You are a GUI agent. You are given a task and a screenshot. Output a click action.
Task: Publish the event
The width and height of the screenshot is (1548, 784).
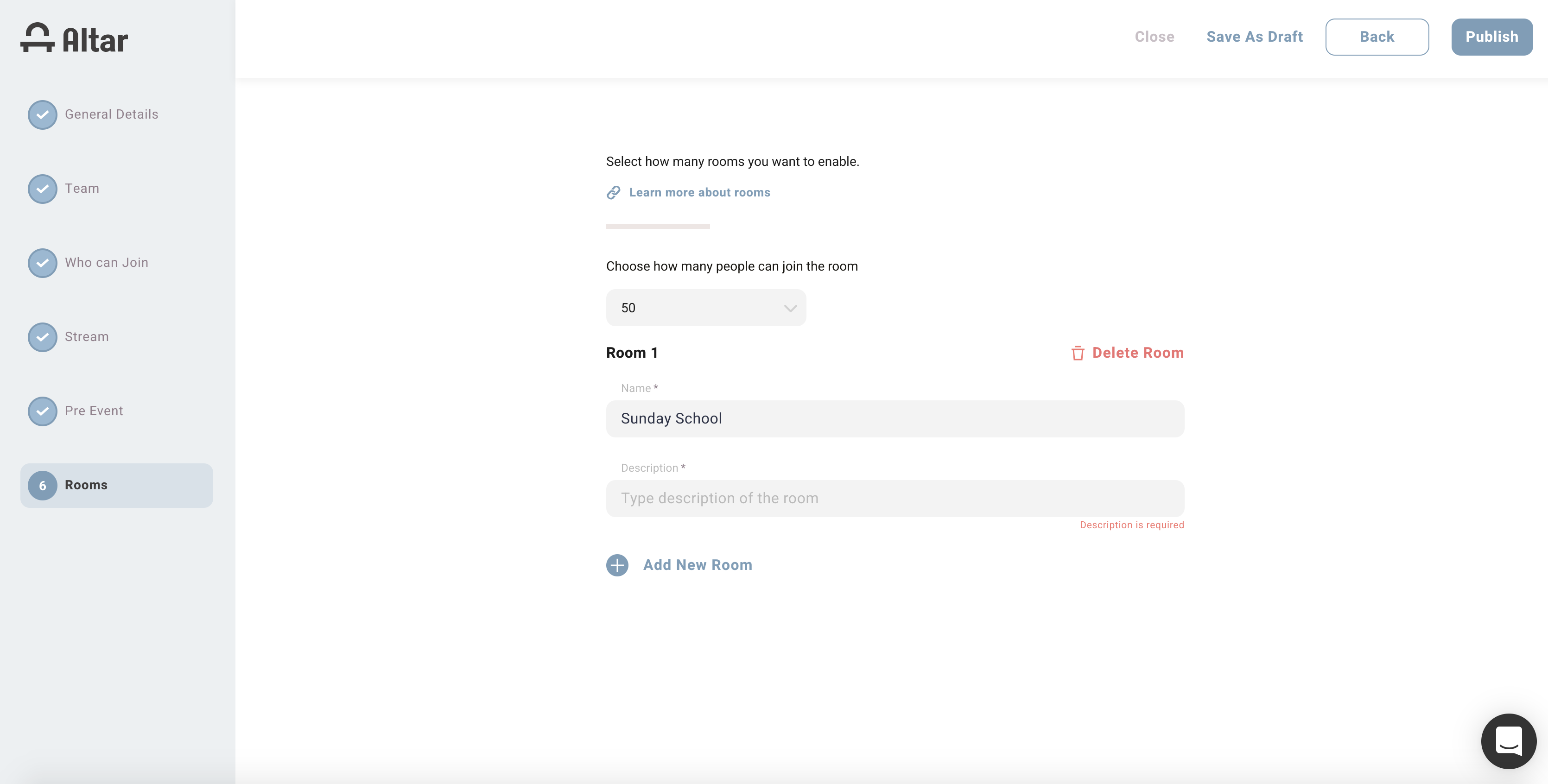point(1491,37)
